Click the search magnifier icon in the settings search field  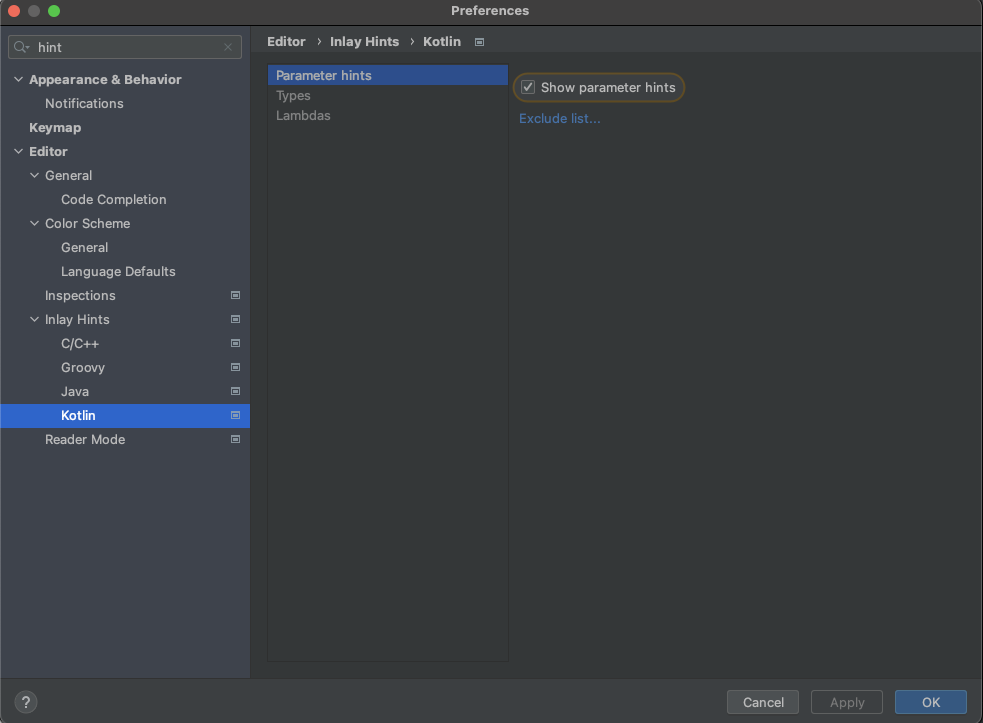[x=21, y=47]
